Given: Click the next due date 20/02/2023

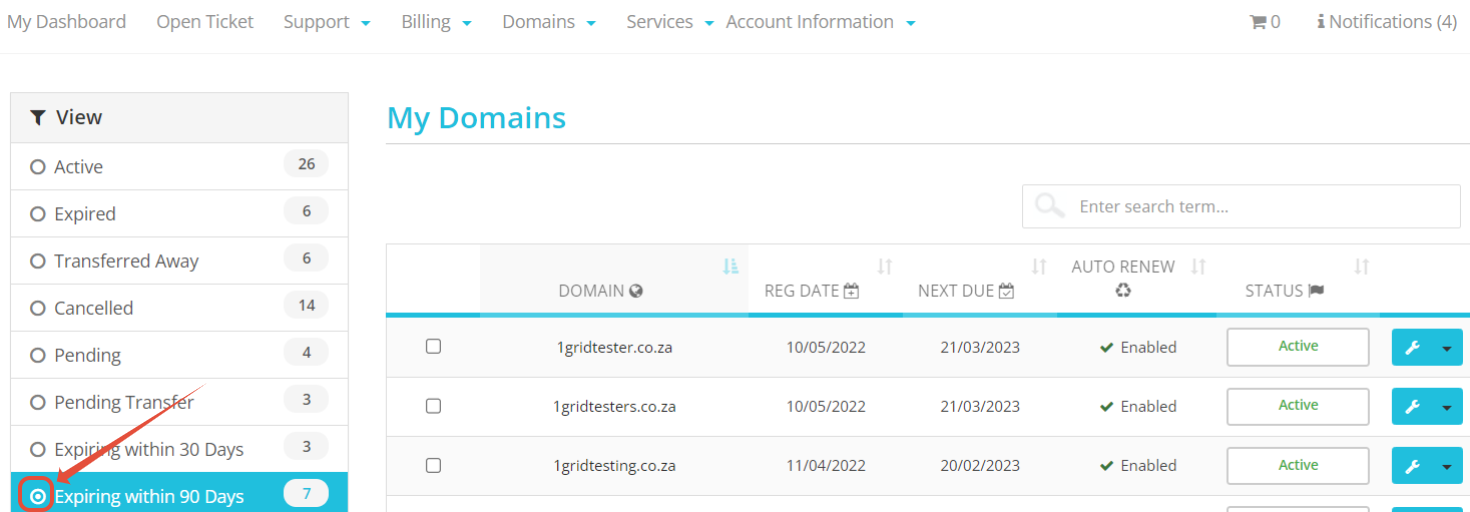Looking at the screenshot, I should coord(980,465).
